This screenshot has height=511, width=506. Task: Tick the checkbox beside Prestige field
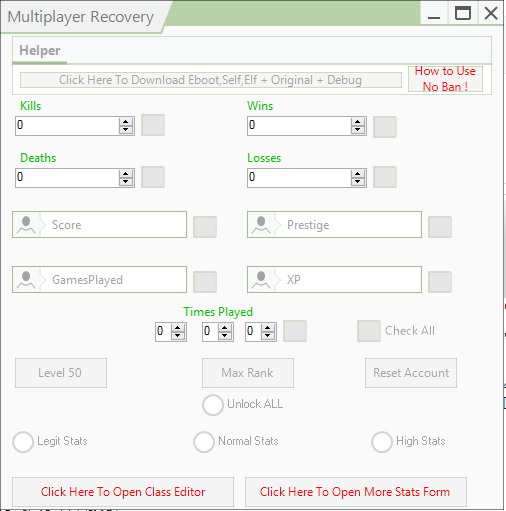pos(440,227)
